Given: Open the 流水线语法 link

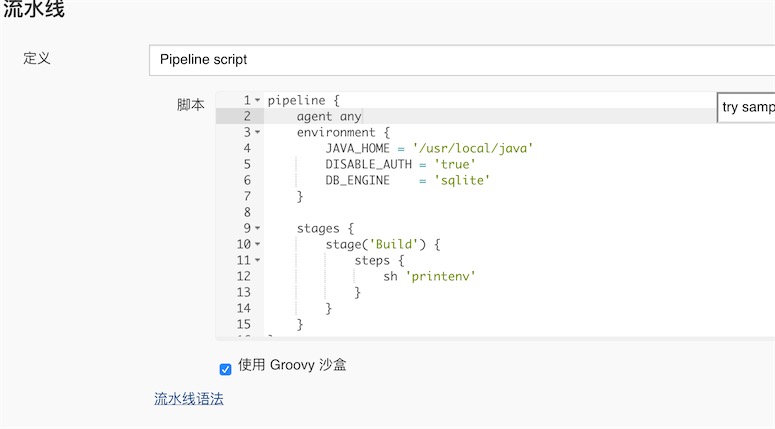Looking at the screenshot, I should pyautogui.click(x=188, y=399).
